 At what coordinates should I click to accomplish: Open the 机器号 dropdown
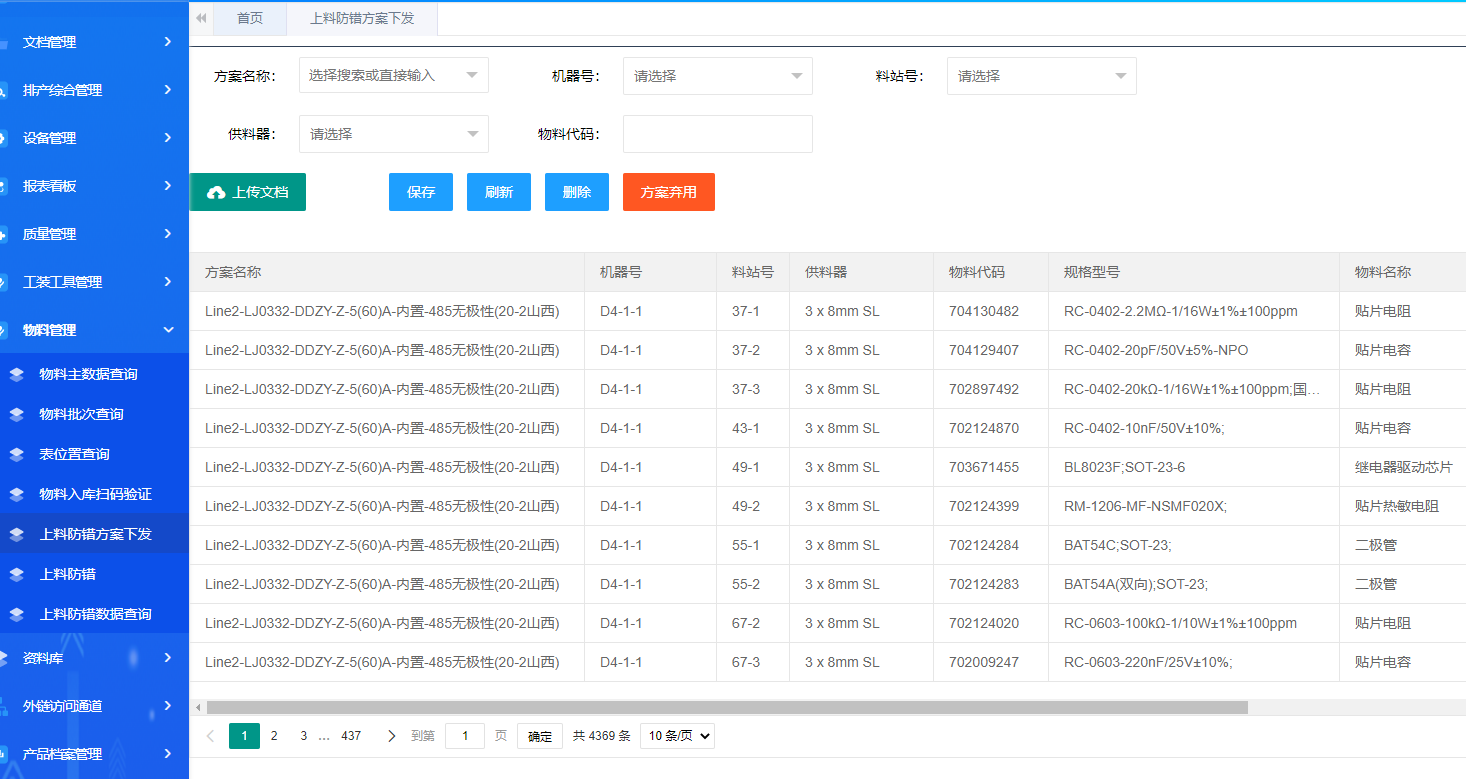pos(717,76)
